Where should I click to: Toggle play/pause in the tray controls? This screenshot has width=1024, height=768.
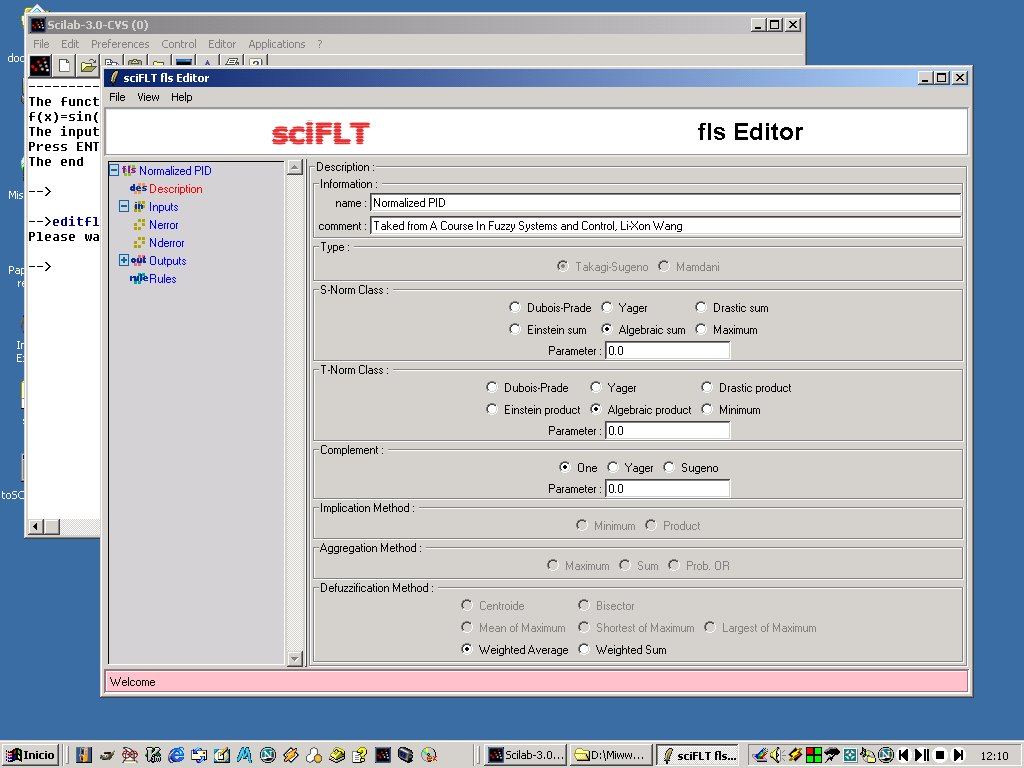pos(921,755)
